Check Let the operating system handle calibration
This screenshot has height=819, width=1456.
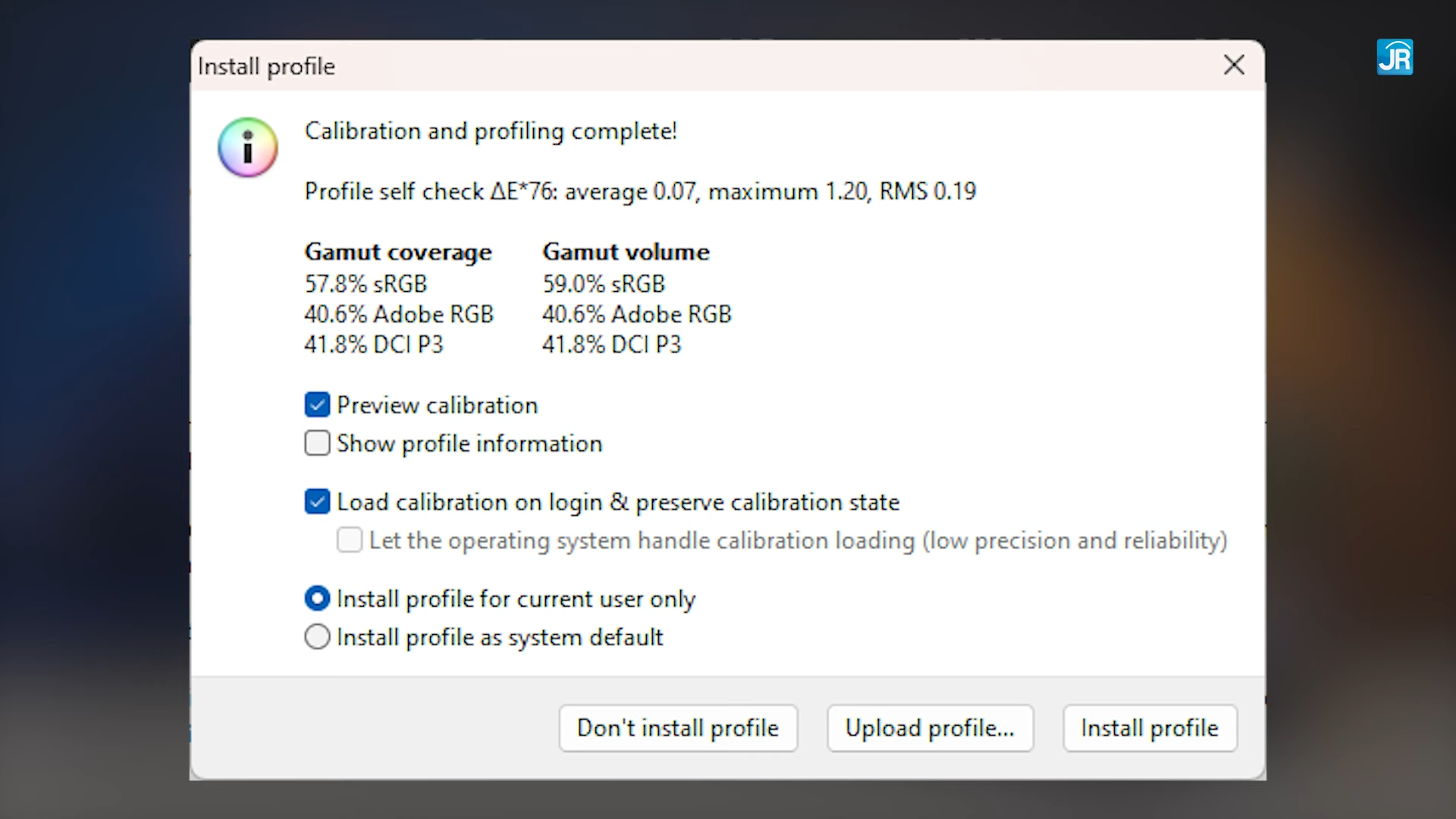[349, 540]
